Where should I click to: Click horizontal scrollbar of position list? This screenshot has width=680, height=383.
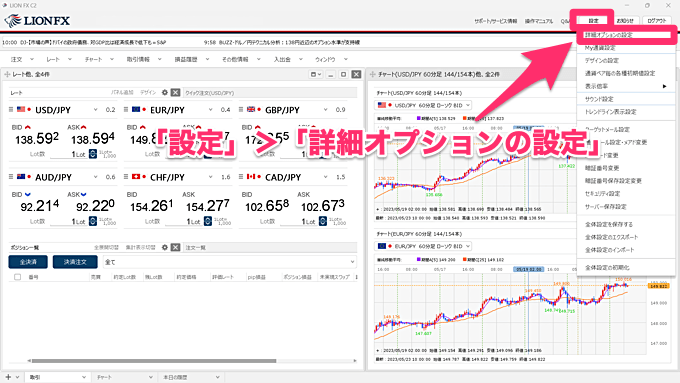point(154,360)
